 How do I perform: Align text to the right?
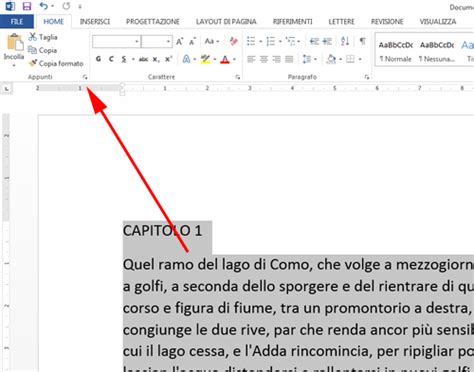(x=276, y=59)
